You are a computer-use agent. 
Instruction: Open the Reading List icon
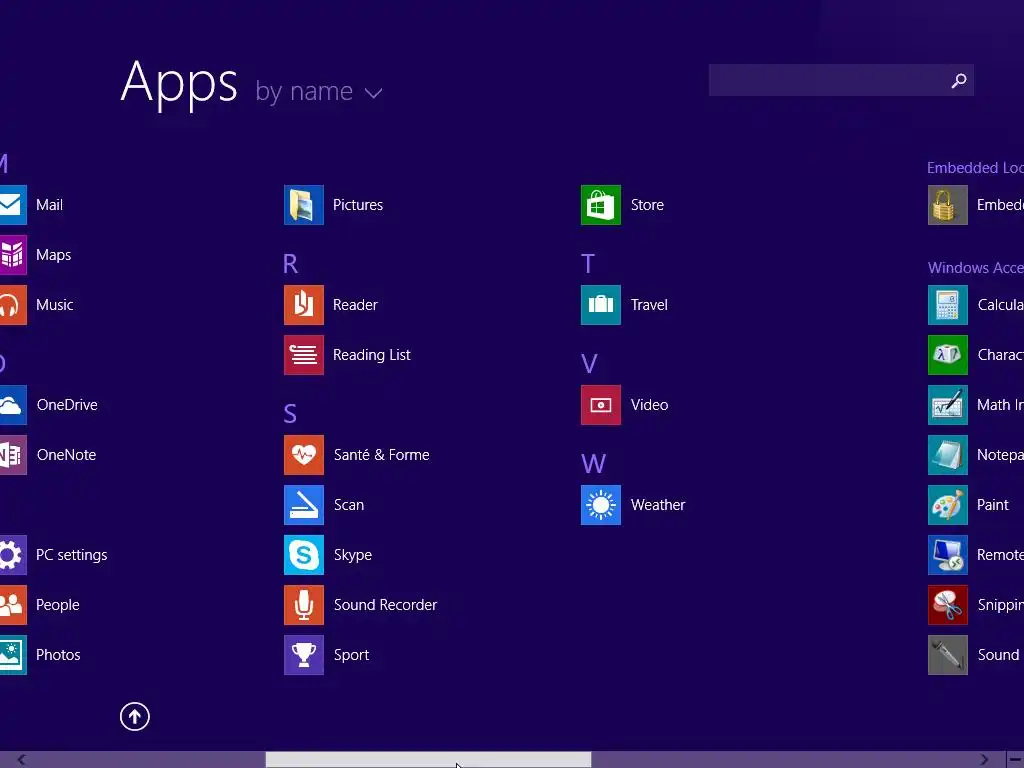click(304, 355)
